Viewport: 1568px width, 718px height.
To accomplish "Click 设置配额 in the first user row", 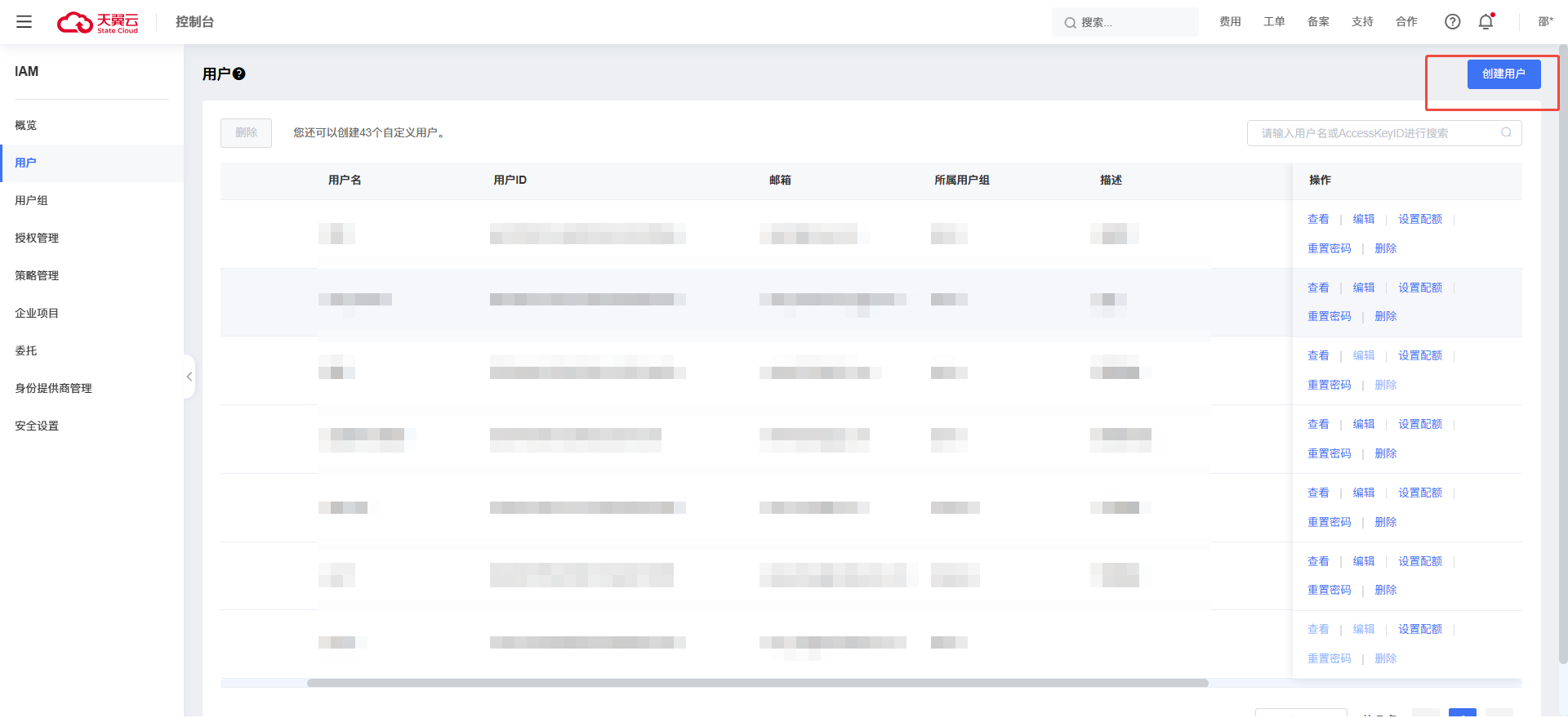I will [1420, 219].
